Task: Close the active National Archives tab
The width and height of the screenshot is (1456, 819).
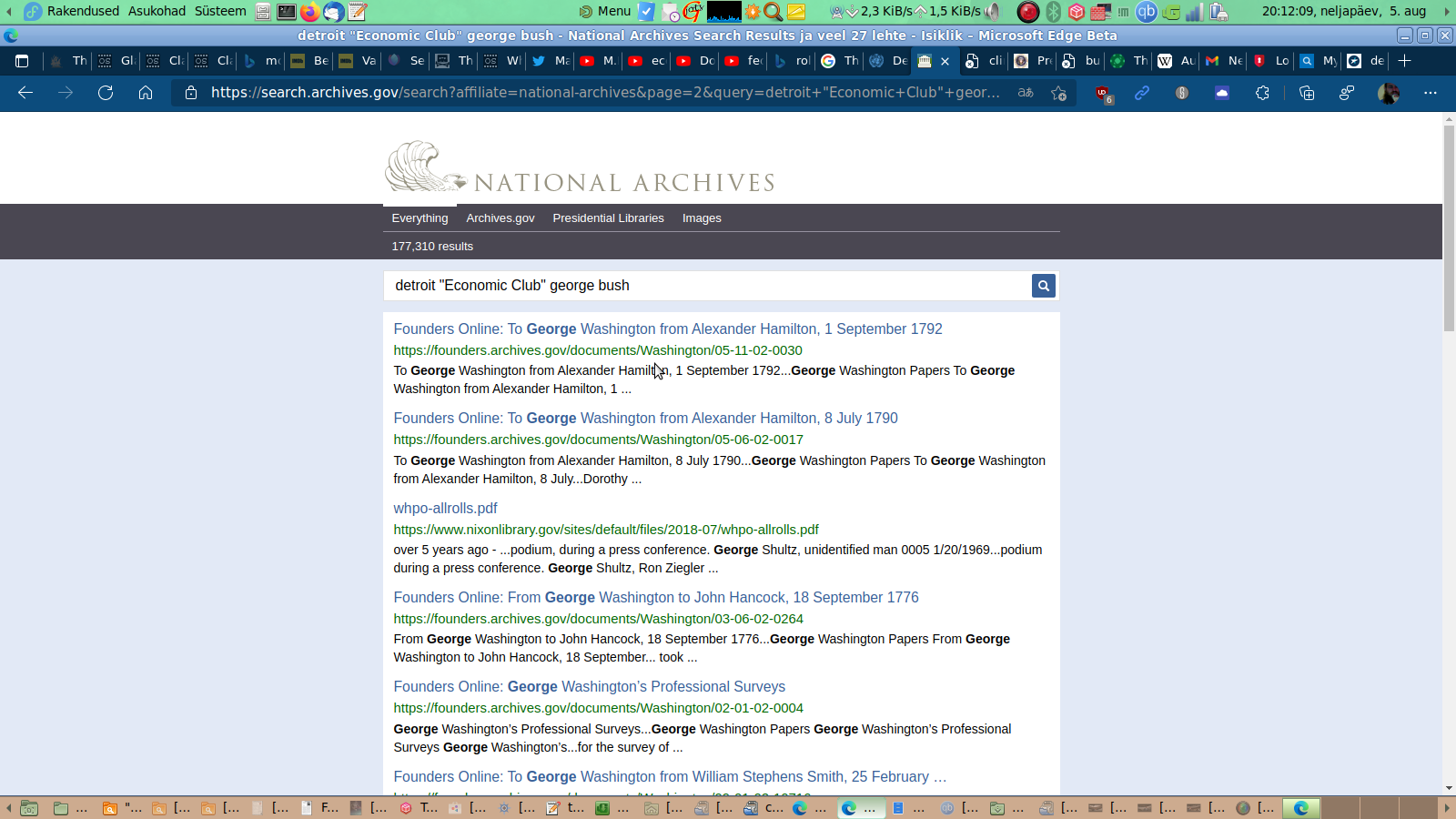Action: click(x=945, y=61)
